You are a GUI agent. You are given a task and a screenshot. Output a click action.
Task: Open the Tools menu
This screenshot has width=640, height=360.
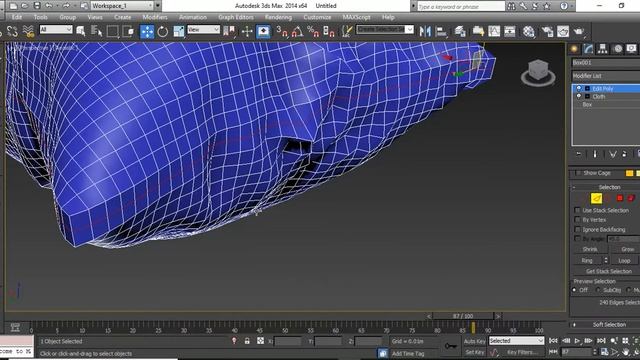pyautogui.click(x=40, y=17)
